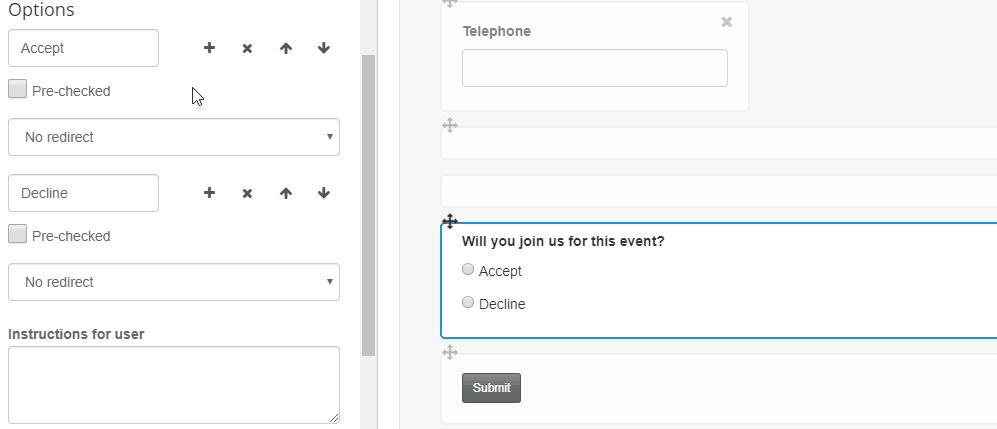This screenshot has height=429, width=997.
Task: Enable Pre-checked for the Accept option
Action: [x=18, y=89]
